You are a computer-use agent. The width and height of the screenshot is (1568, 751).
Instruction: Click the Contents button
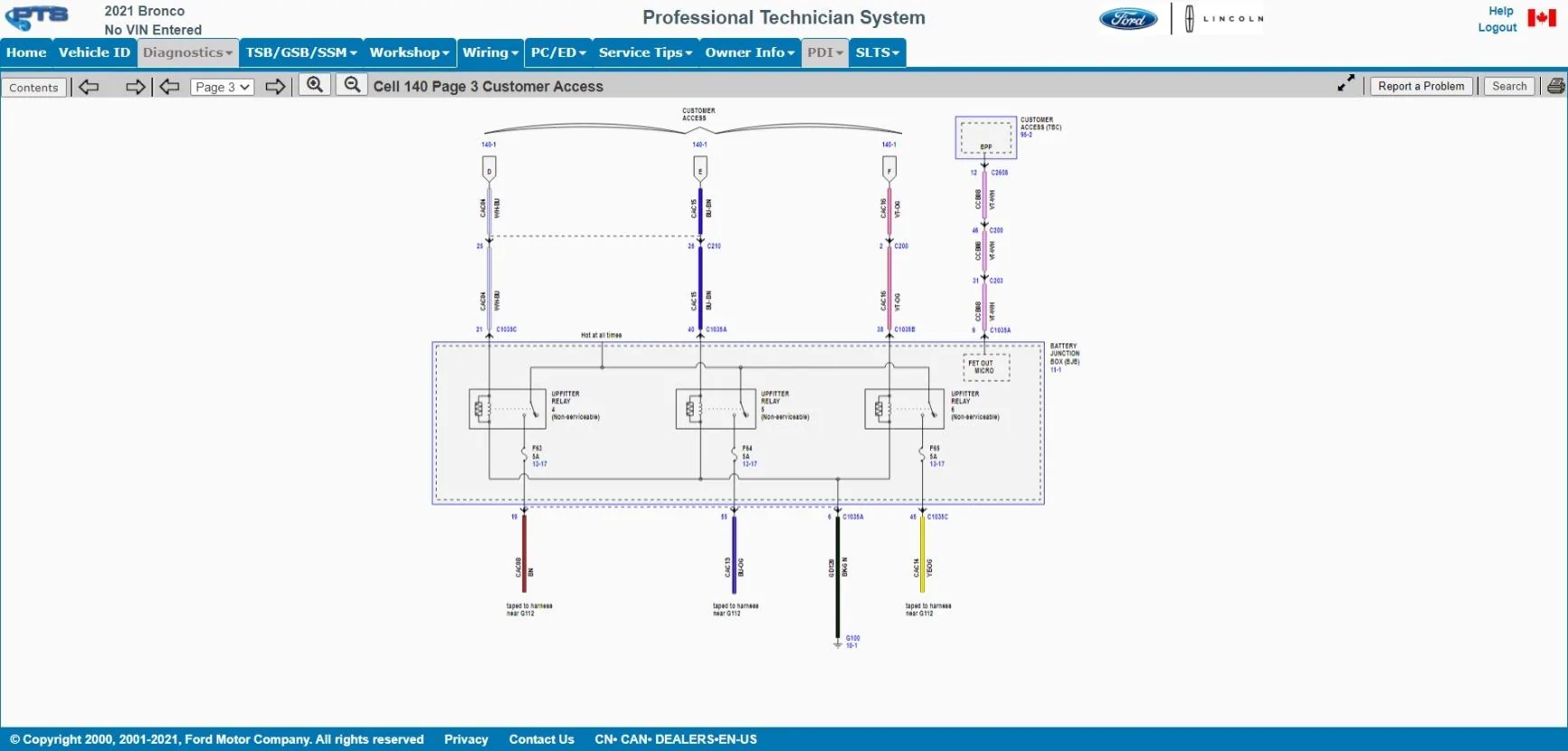34,88
